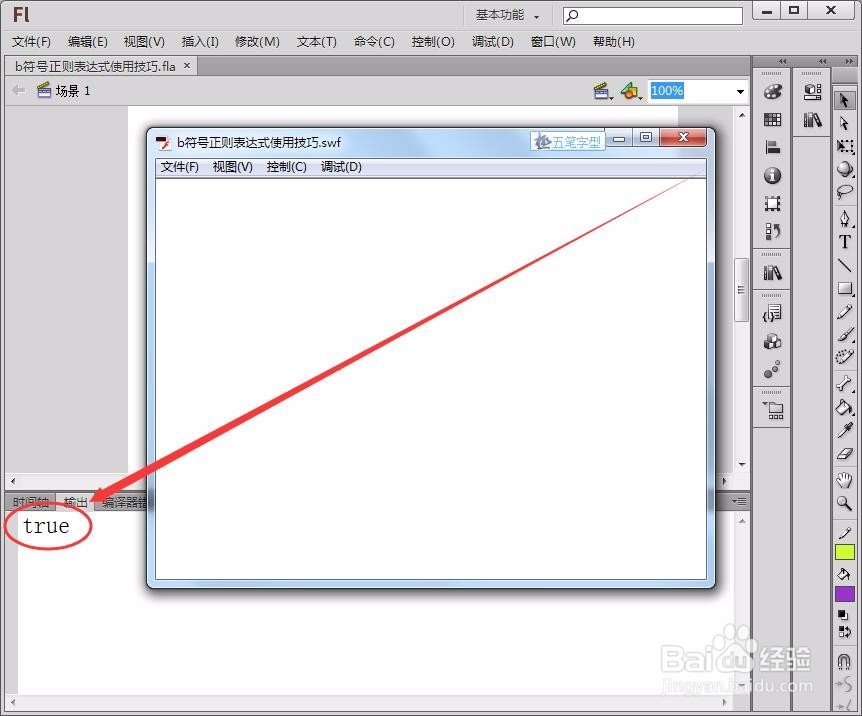The image size is (862, 716).
Task: Open the Components panel
Action: pyautogui.click(x=772, y=342)
